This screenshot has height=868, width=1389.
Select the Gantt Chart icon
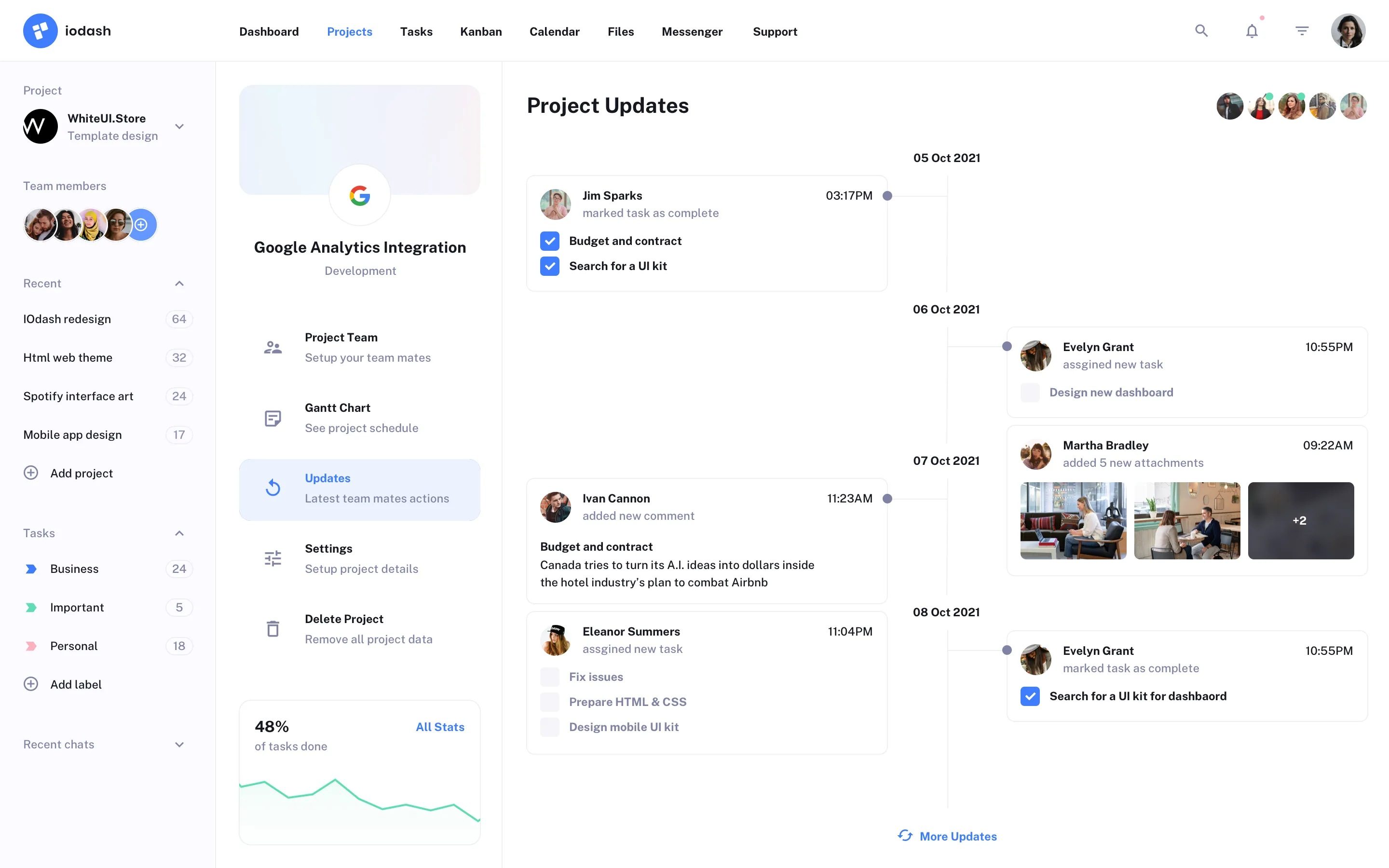[x=272, y=418]
